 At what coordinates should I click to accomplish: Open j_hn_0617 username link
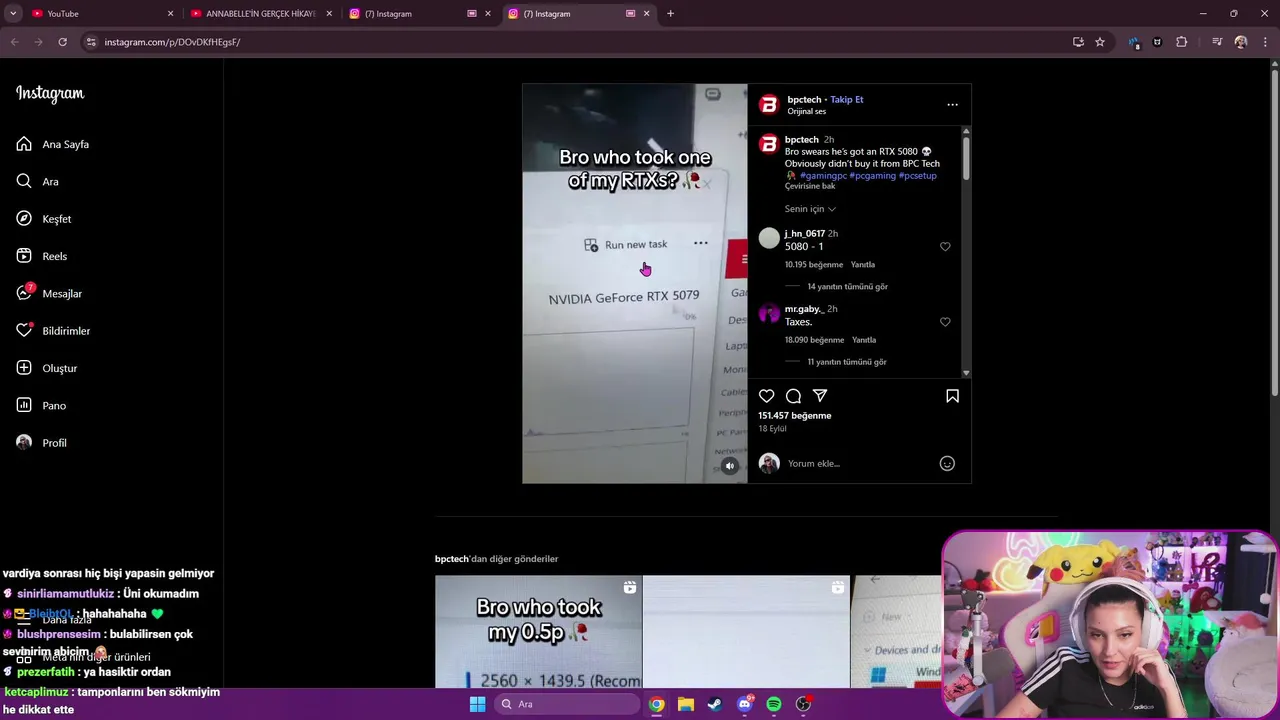804,233
